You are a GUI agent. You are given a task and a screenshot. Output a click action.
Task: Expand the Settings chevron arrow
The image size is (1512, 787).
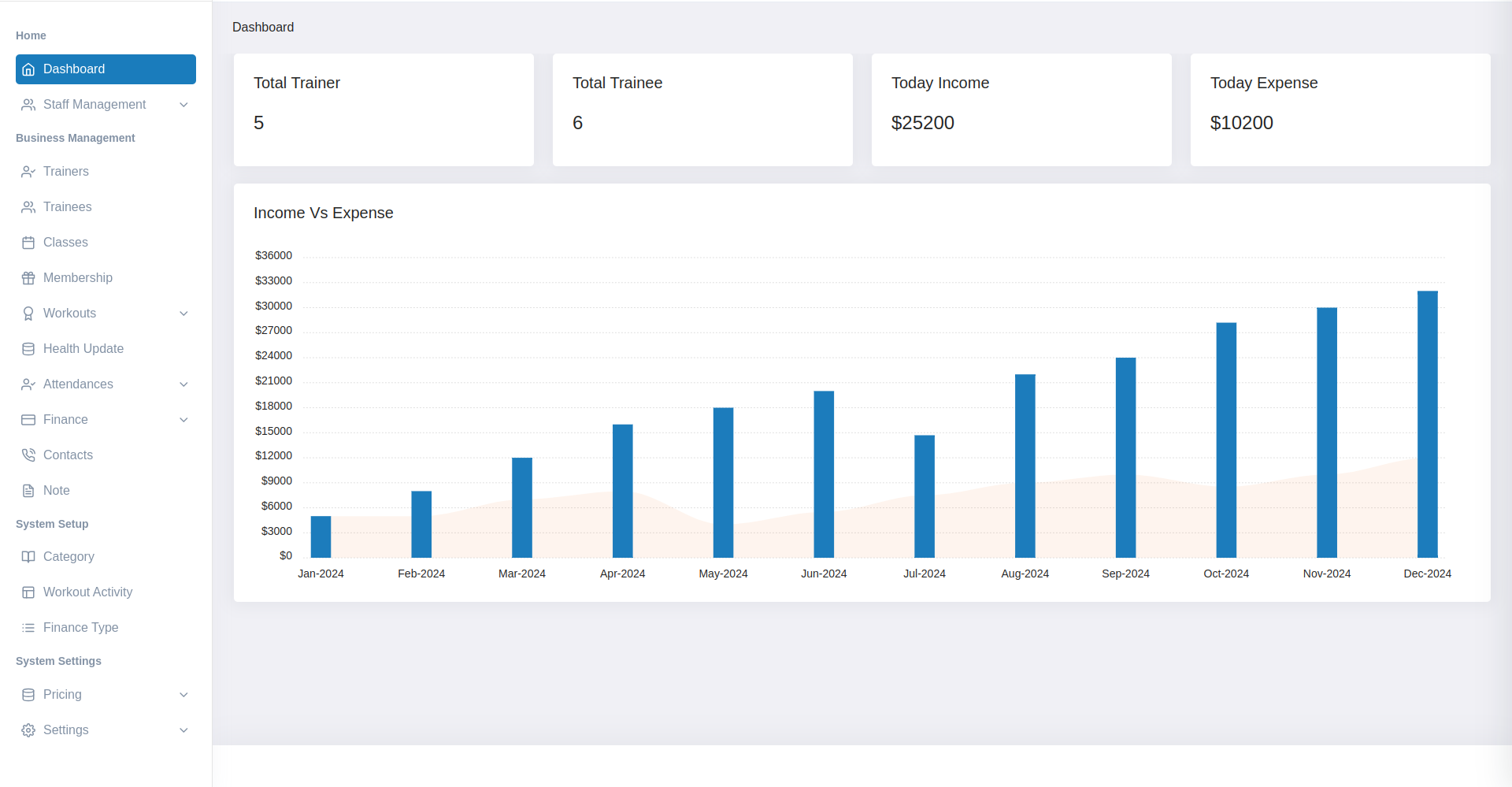pyautogui.click(x=183, y=730)
